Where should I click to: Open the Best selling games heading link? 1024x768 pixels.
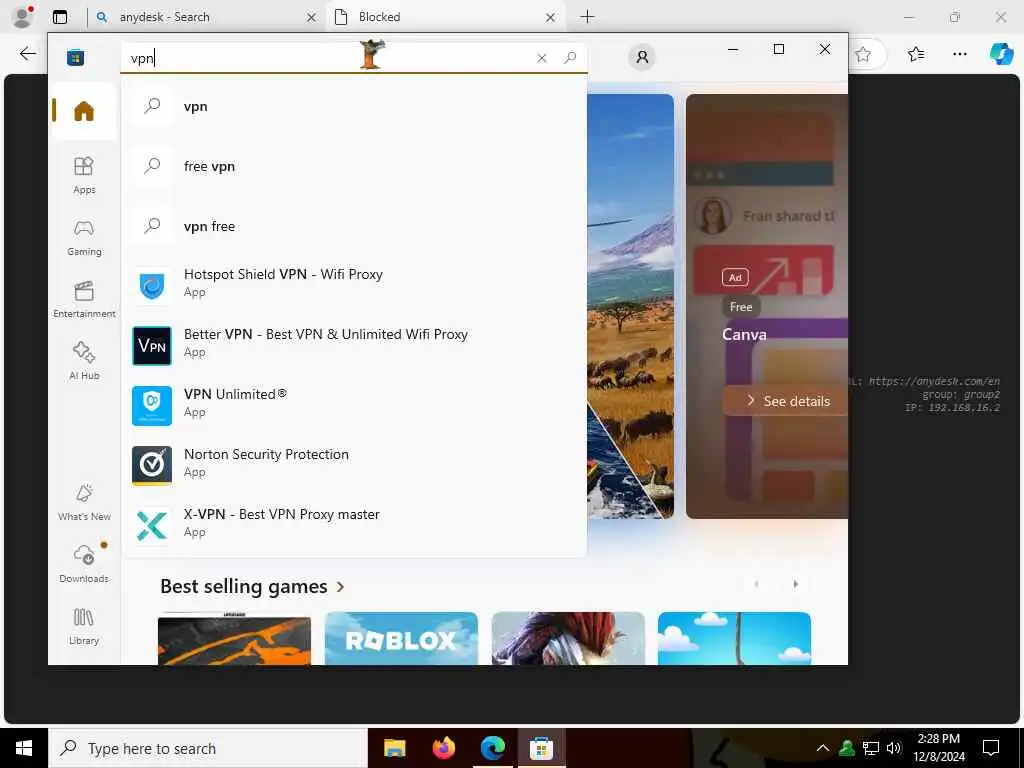(x=244, y=586)
